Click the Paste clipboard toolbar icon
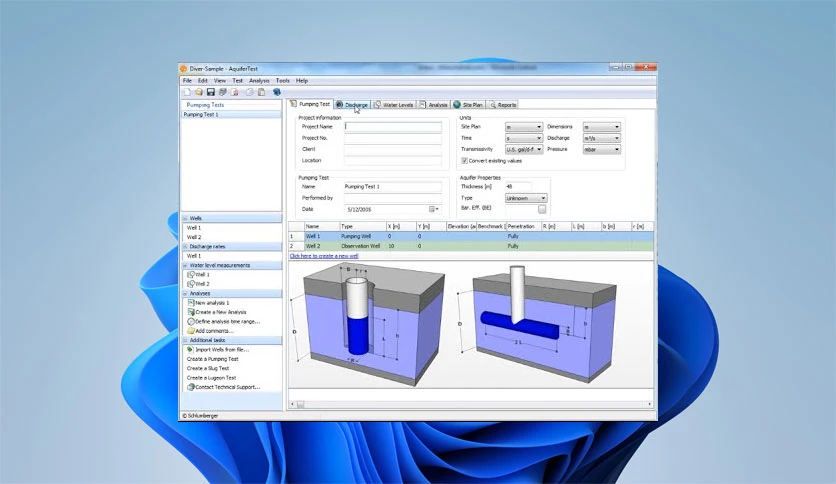The image size is (836, 484). (x=261, y=92)
